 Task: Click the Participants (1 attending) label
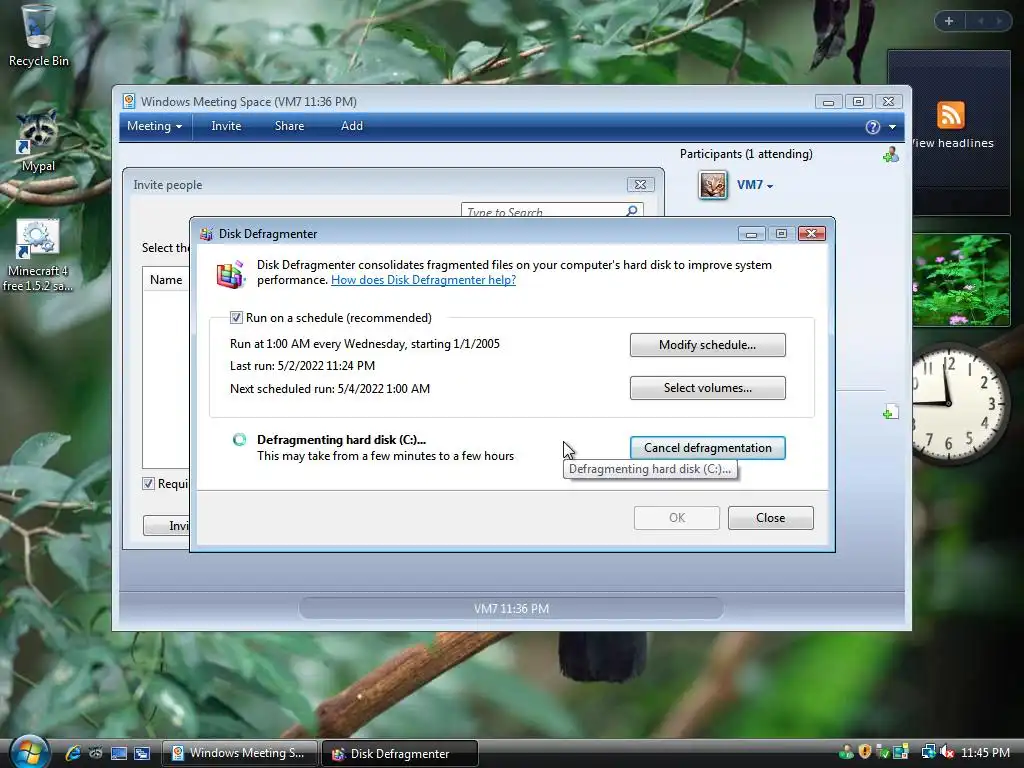746,154
